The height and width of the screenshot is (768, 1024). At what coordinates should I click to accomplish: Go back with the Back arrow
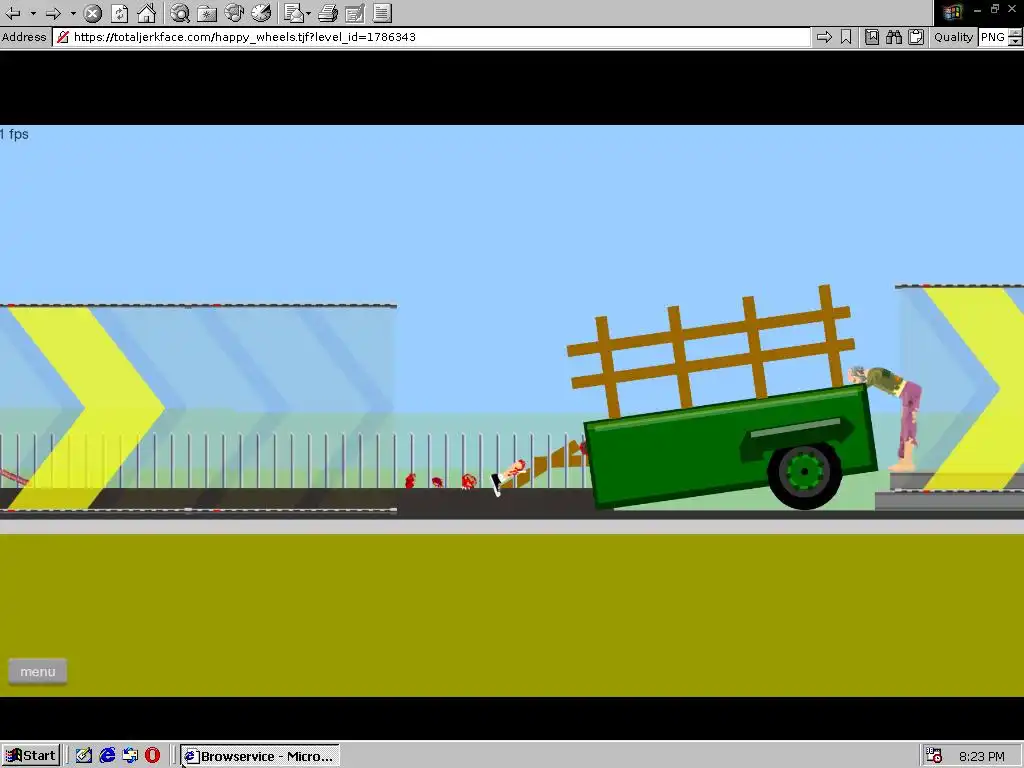pyautogui.click(x=12, y=13)
